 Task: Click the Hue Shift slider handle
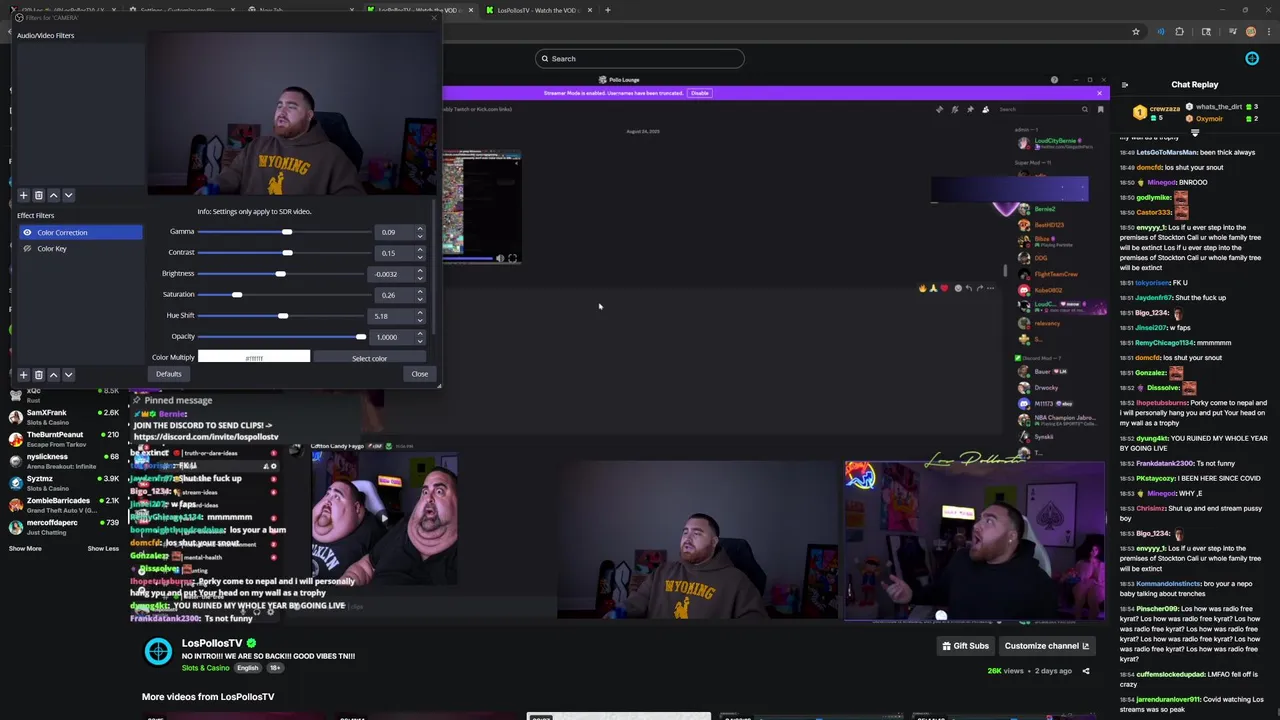(x=283, y=315)
